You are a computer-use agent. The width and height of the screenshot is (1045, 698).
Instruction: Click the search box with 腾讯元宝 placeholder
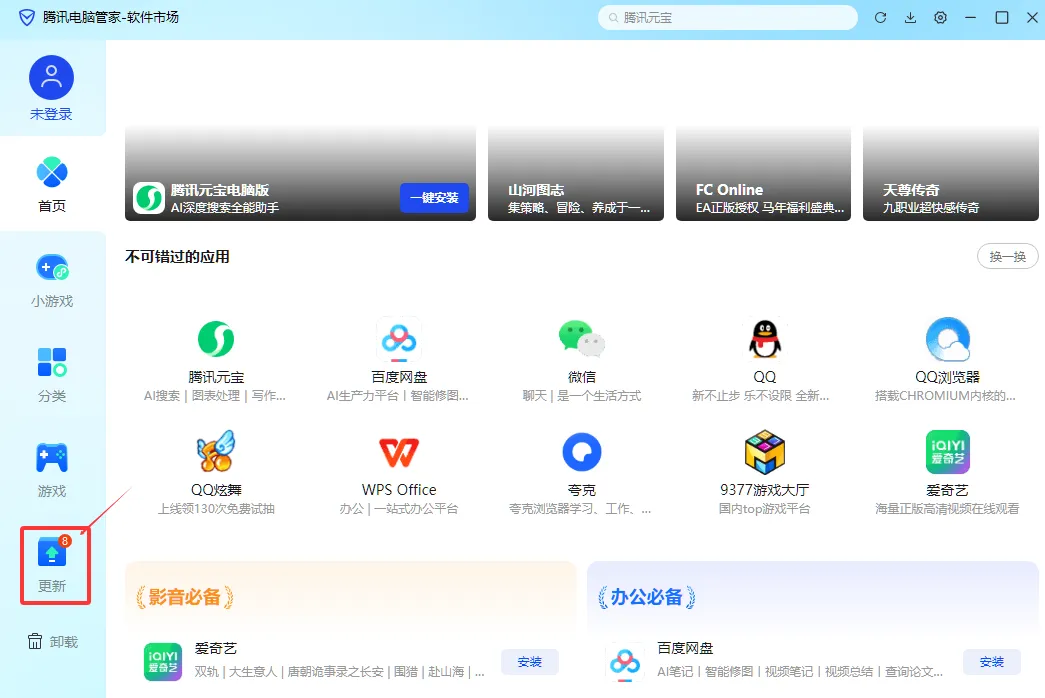pos(727,18)
